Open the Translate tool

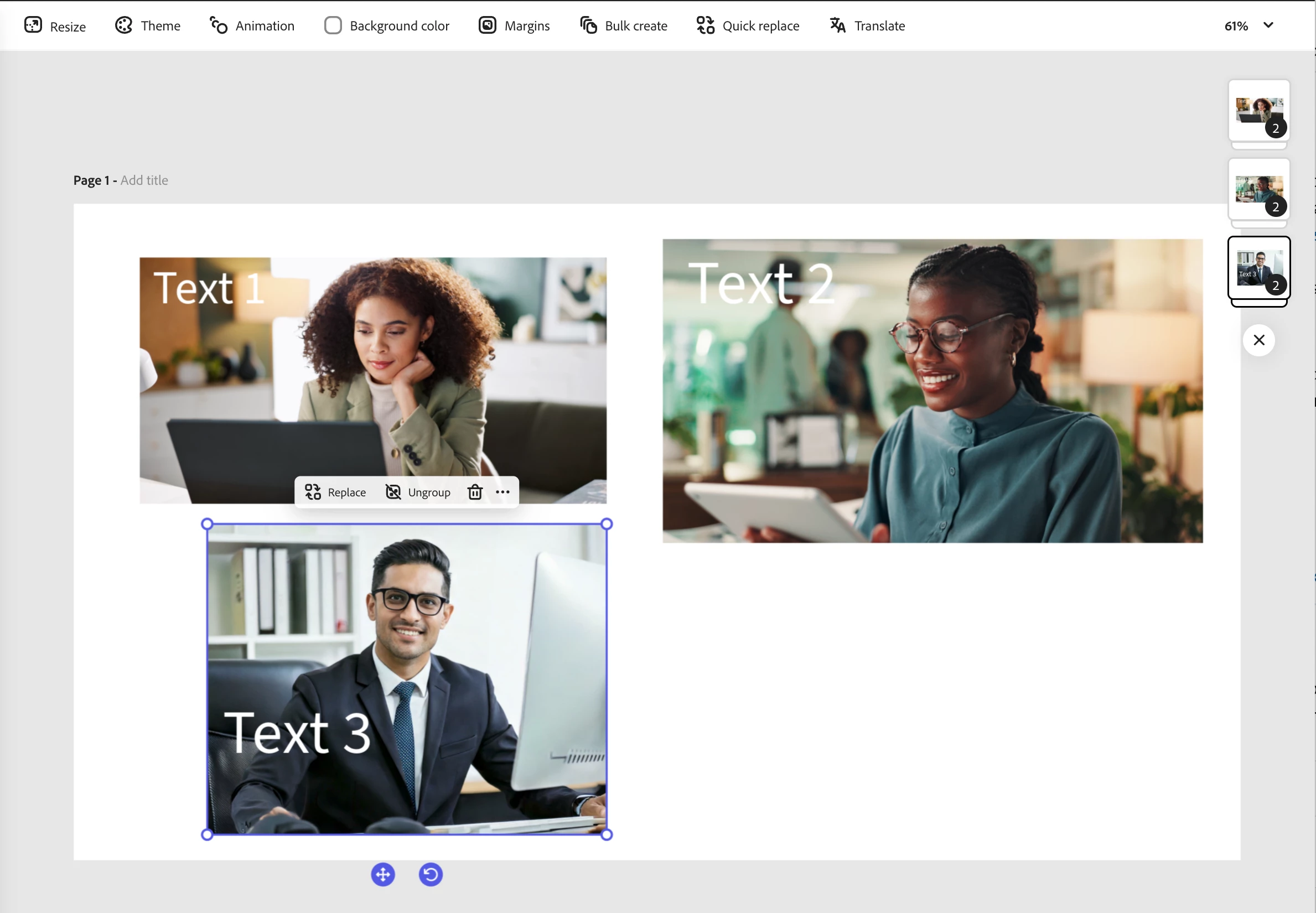point(867,26)
